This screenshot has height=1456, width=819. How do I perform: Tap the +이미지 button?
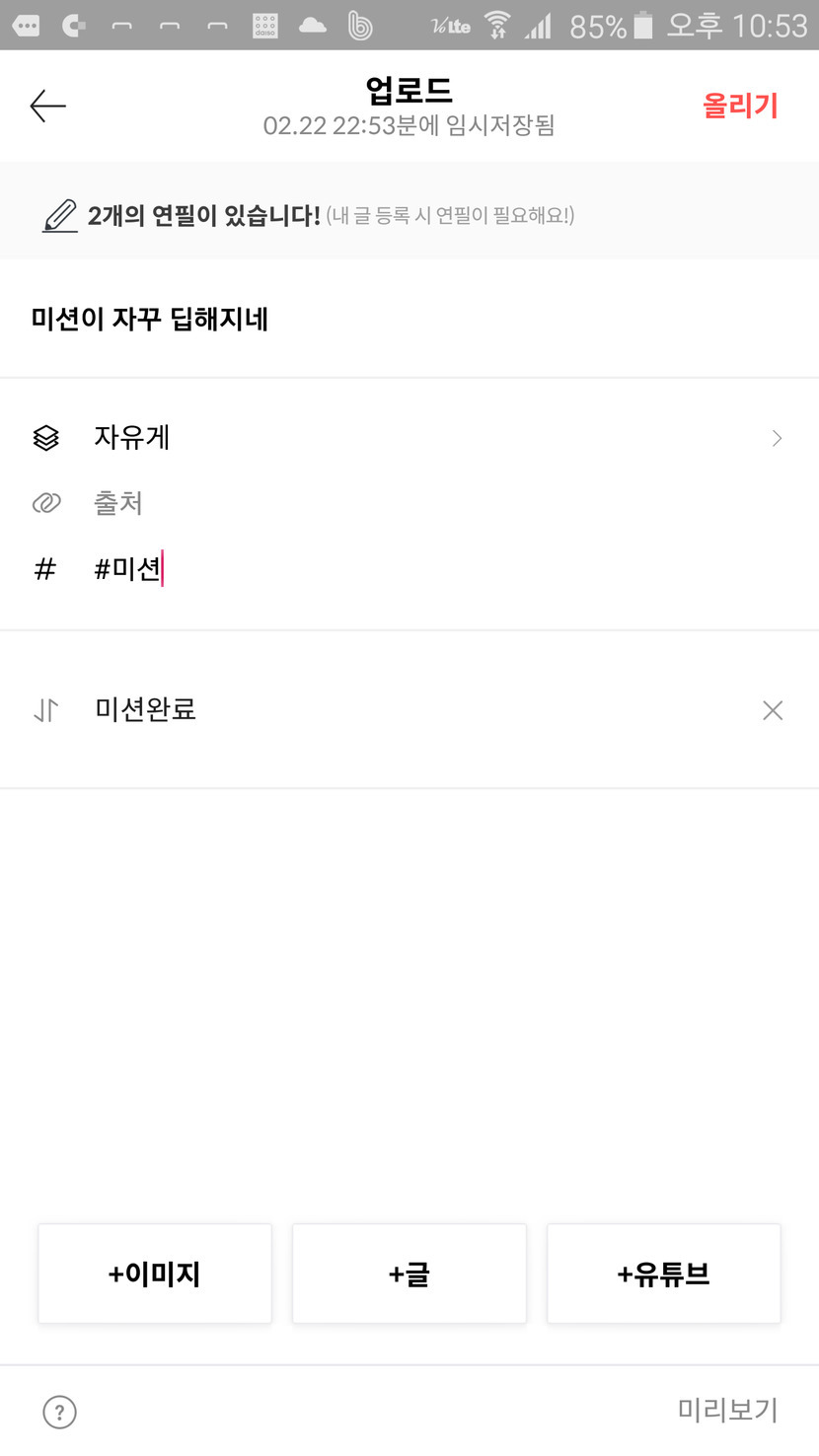click(x=155, y=1274)
